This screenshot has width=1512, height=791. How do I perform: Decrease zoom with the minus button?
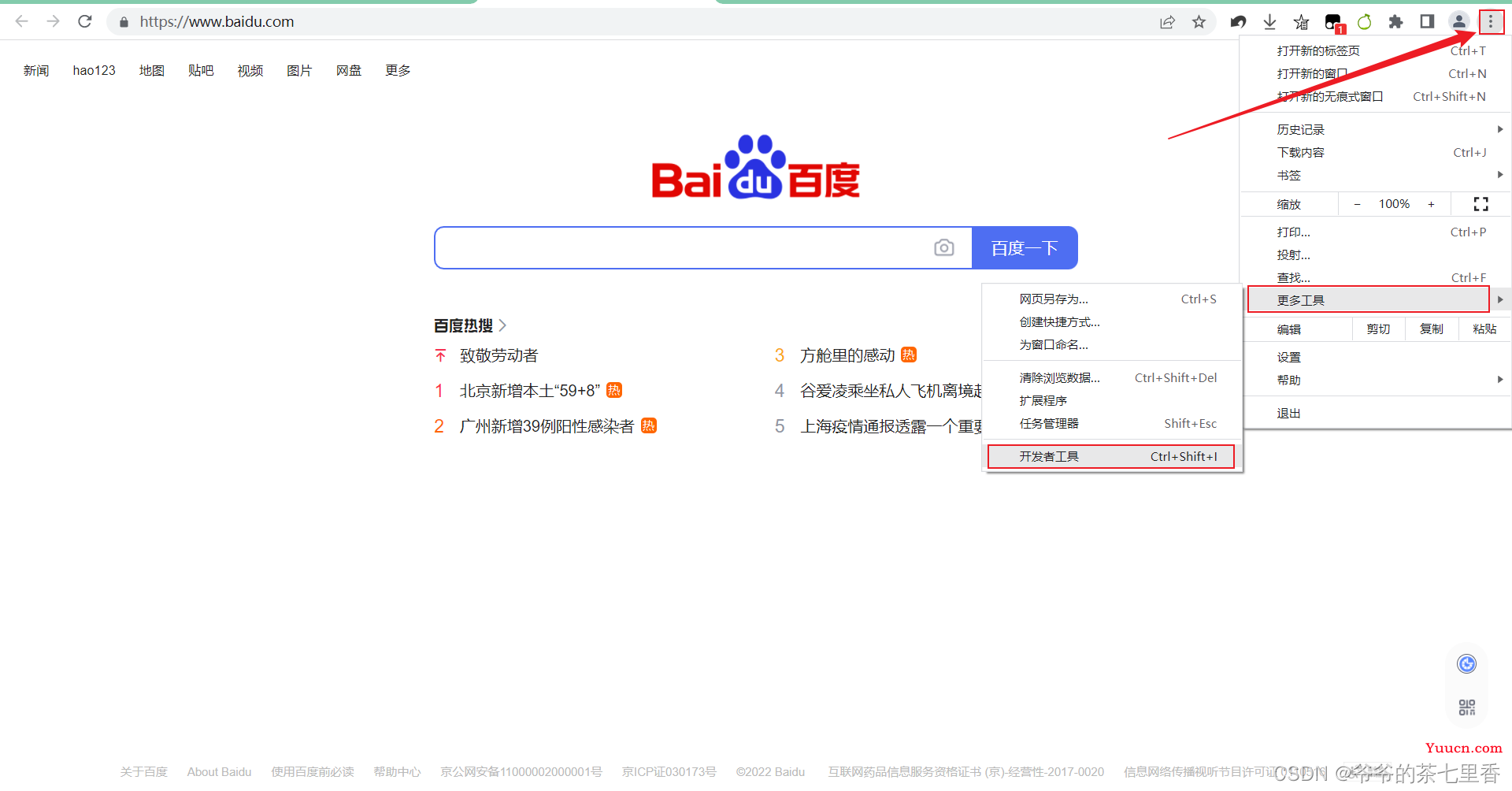point(1357,204)
